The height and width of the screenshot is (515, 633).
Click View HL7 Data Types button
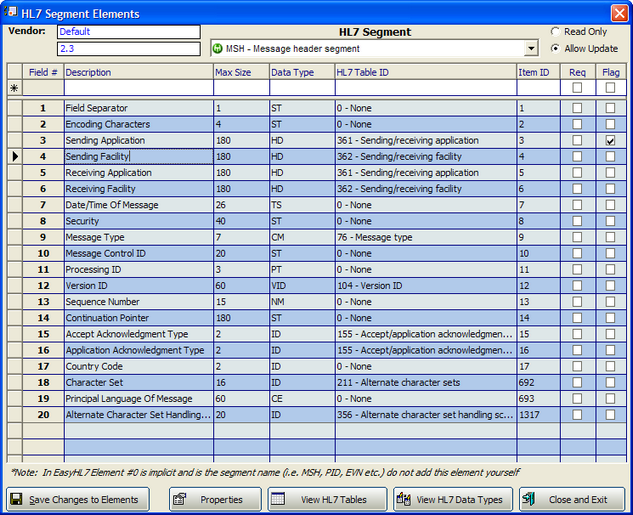click(453, 499)
